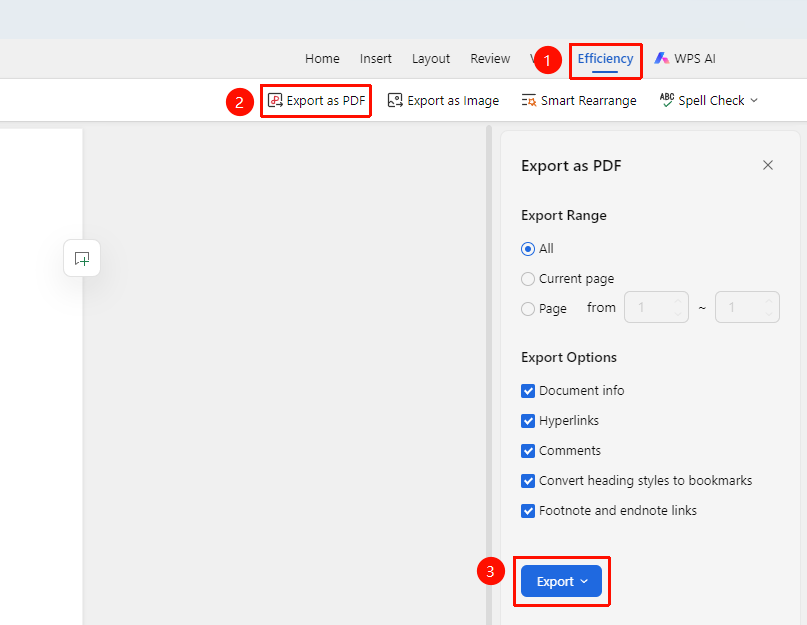Click the Export Options heading text

pos(569,357)
